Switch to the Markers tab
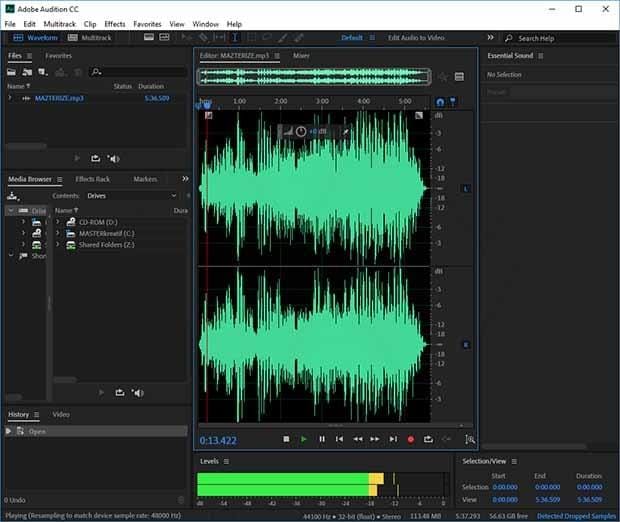Screen dimensions: 620x522 pyautogui.click(x=145, y=179)
